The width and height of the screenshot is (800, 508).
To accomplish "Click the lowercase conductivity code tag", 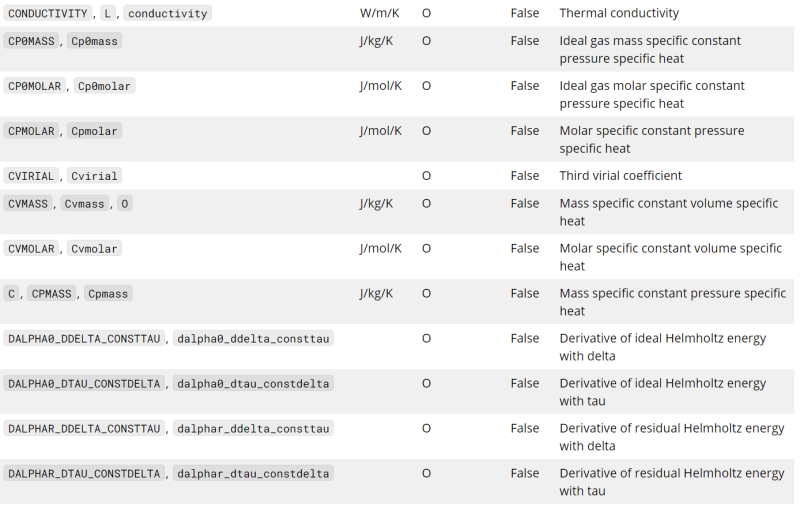I will [168, 14].
